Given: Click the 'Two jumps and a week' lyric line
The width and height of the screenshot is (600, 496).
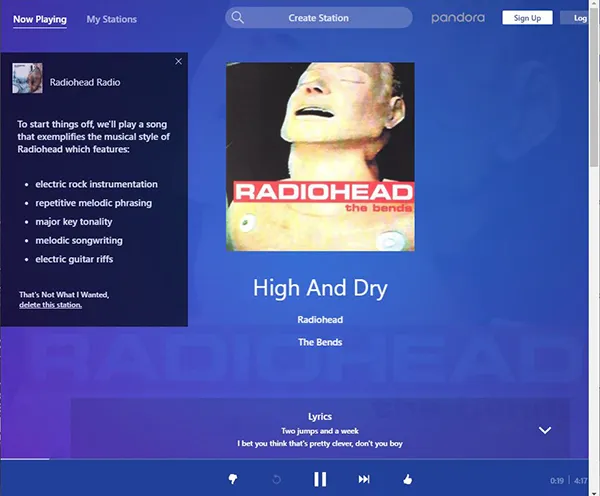Looking at the screenshot, I should click(x=320, y=431).
